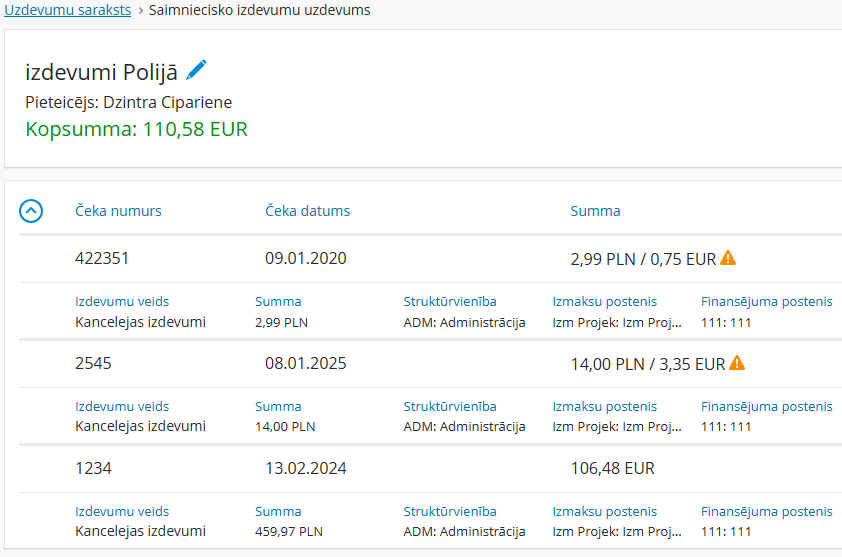Click date 09.01.2020 in first receipt
Screen dimensions: 842x557
point(305,258)
